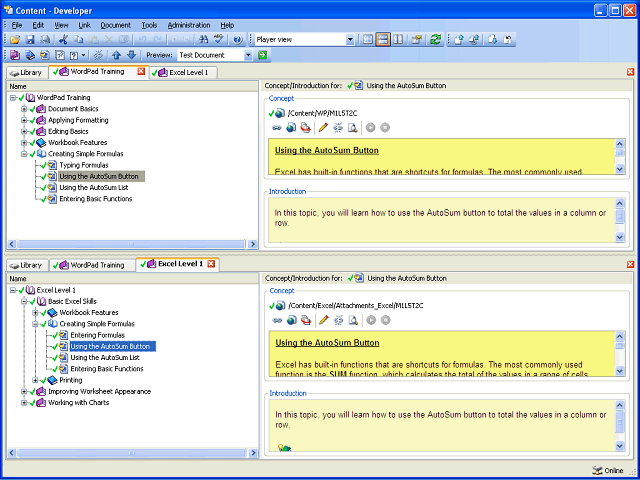This screenshot has height=480, width=640.
Task: Click the Save disk icon
Action: (30, 40)
